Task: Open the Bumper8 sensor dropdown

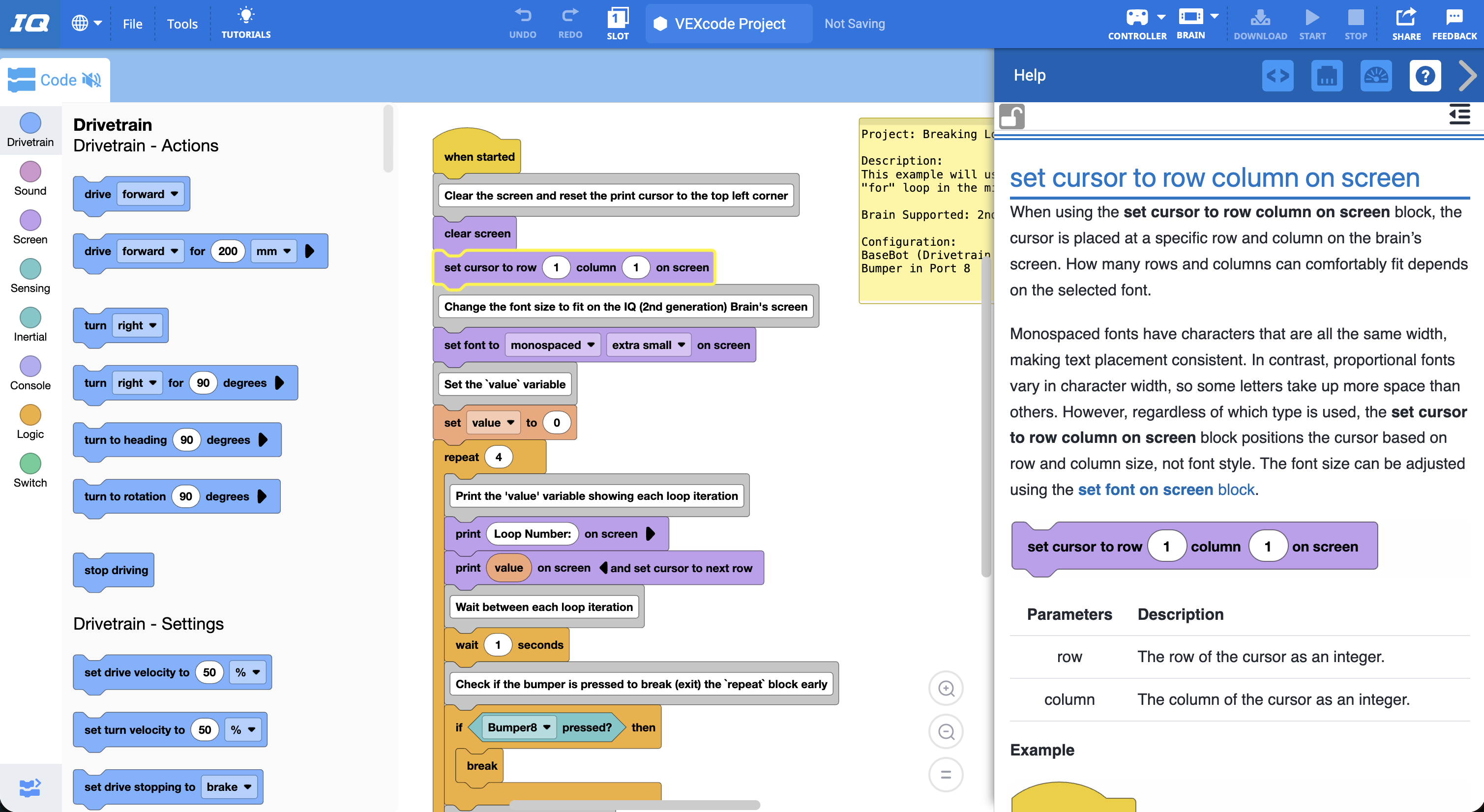Action: (519, 727)
